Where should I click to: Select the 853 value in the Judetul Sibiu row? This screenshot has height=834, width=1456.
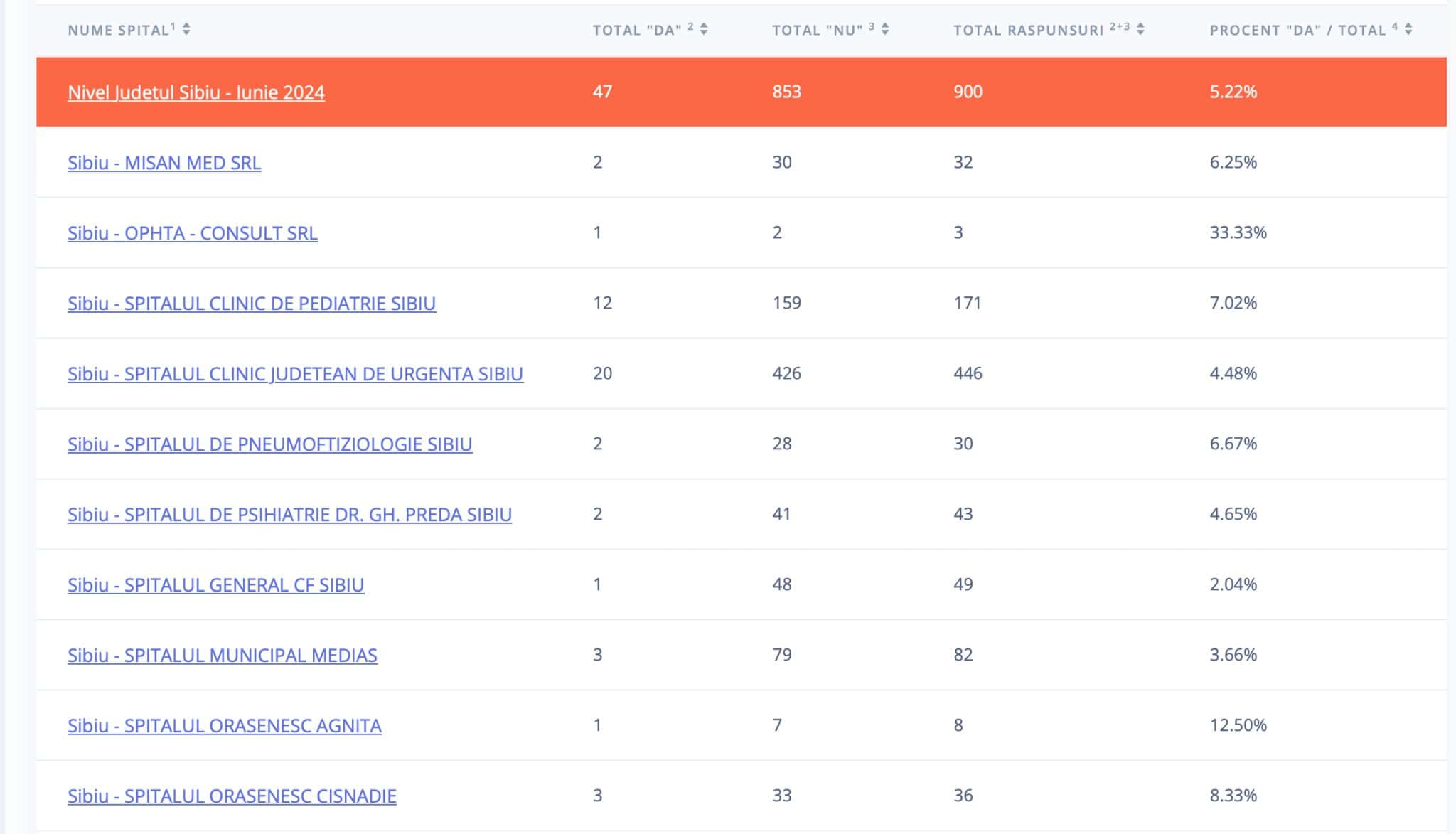786,92
